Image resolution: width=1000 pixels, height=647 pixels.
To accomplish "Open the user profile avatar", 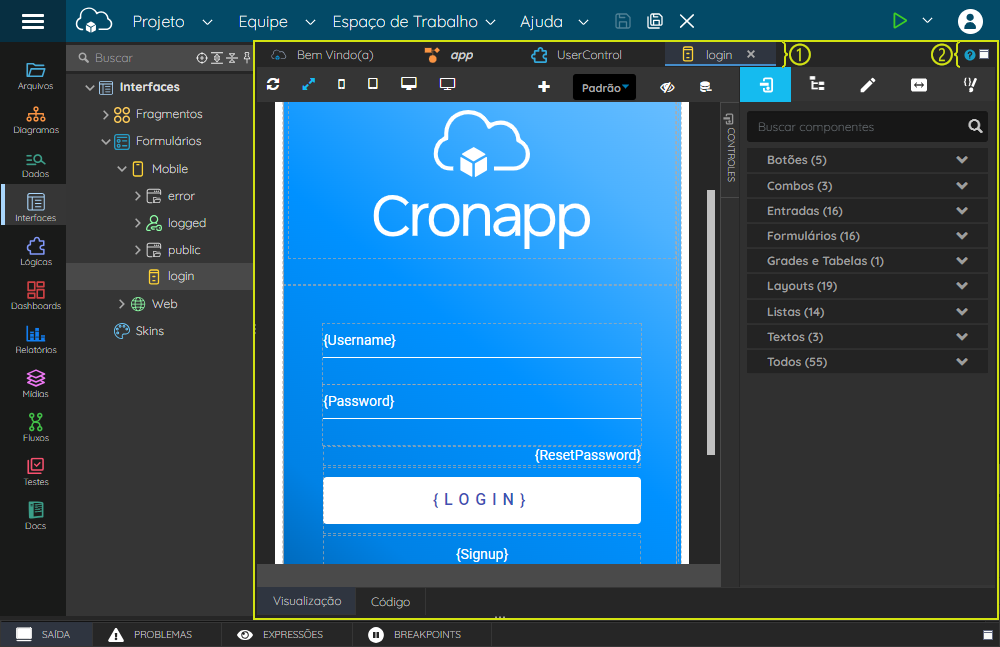I will pyautogui.click(x=970, y=21).
